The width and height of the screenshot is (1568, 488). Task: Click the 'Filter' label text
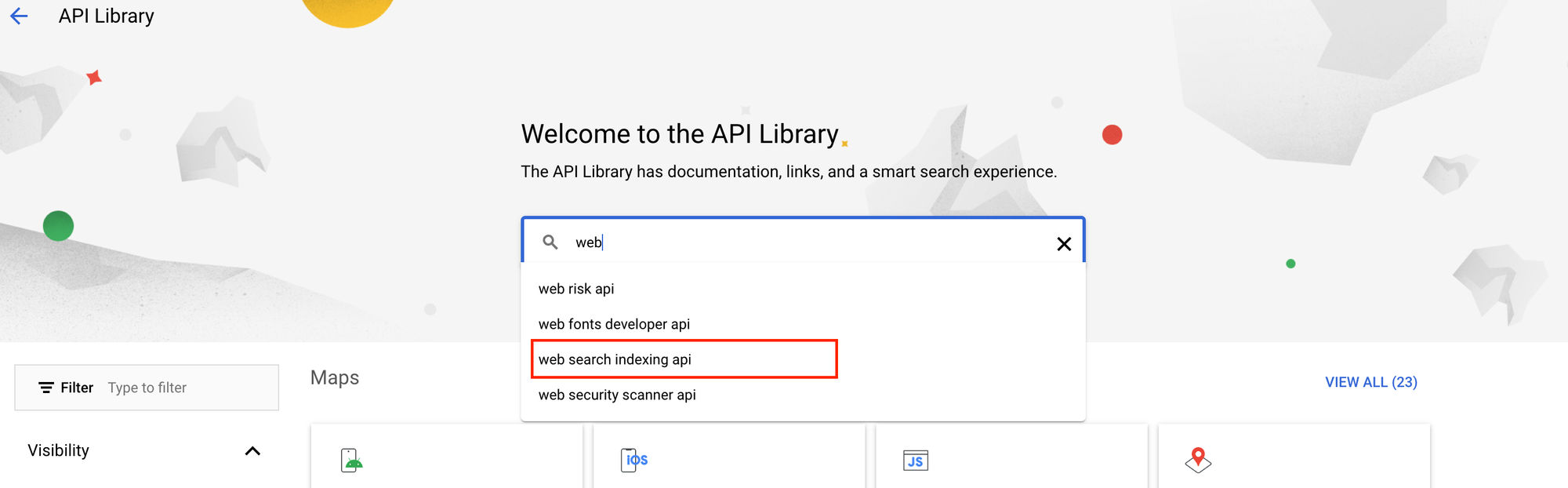(77, 388)
